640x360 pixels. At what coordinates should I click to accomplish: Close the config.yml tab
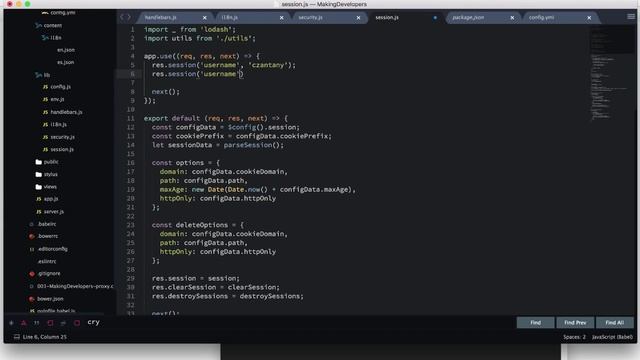point(589,18)
